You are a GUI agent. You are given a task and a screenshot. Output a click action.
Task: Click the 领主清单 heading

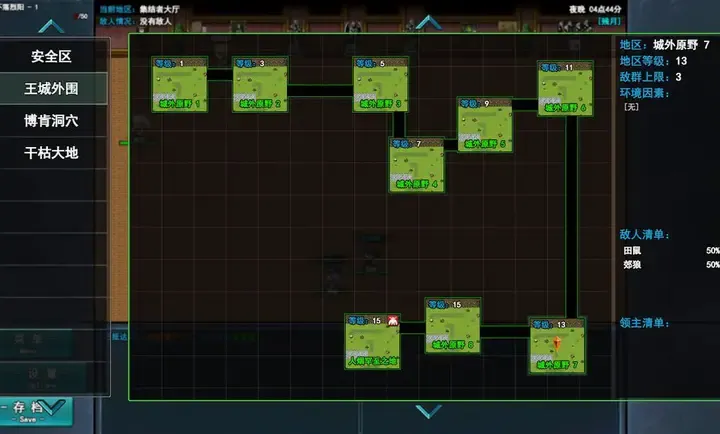[x=645, y=323]
